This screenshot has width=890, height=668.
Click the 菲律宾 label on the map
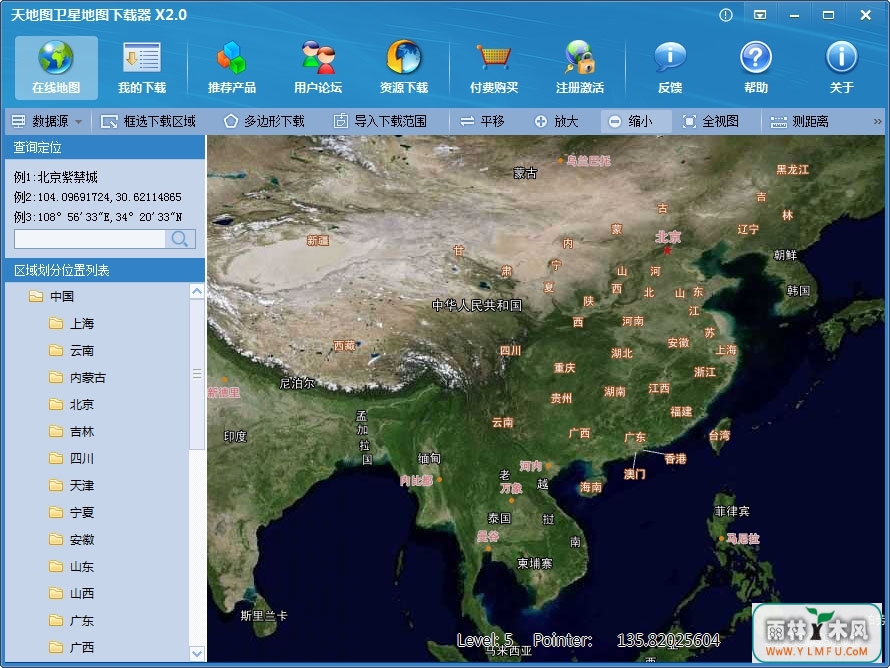point(732,511)
